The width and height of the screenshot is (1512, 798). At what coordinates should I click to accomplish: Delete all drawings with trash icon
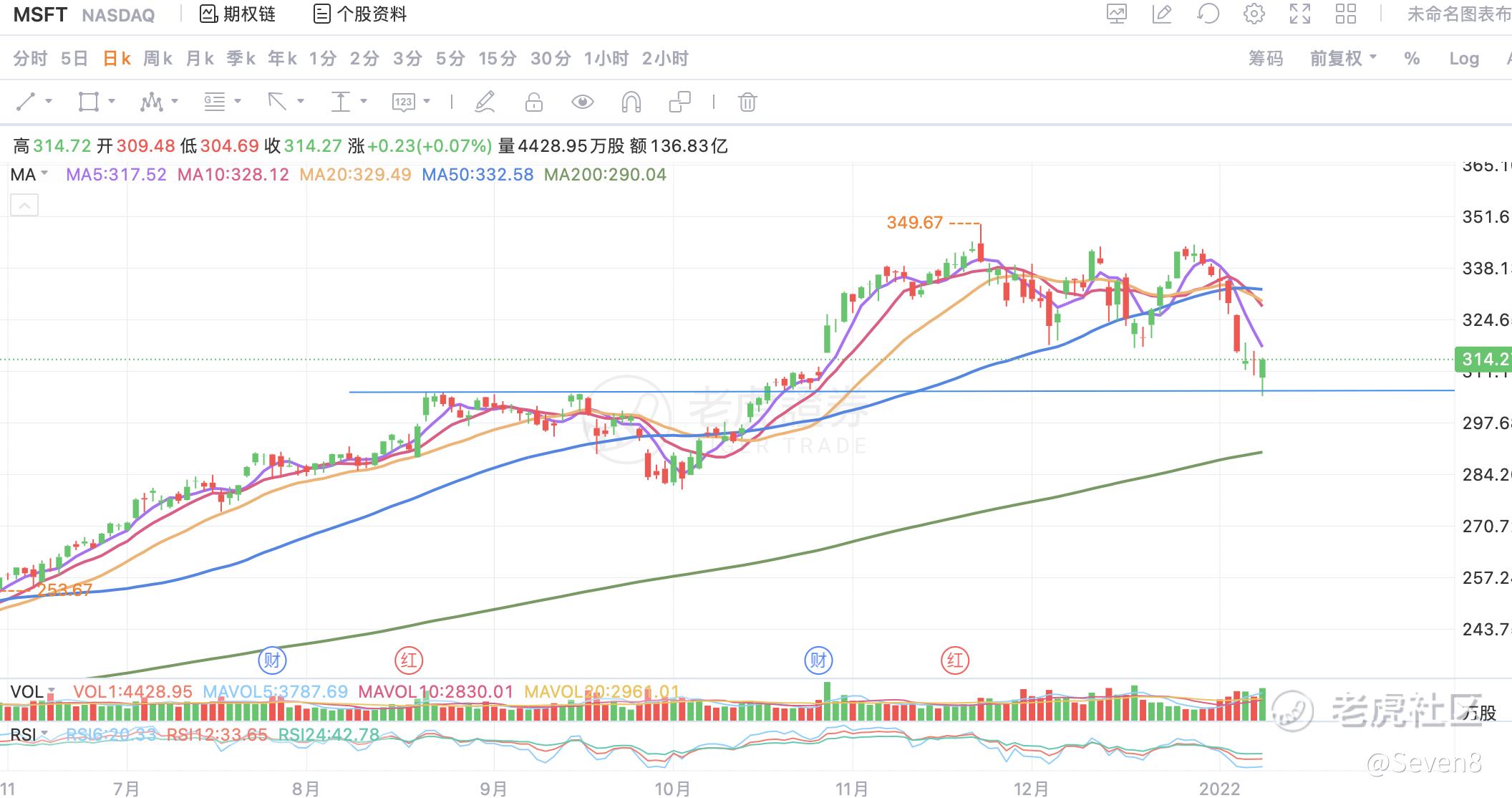click(747, 102)
